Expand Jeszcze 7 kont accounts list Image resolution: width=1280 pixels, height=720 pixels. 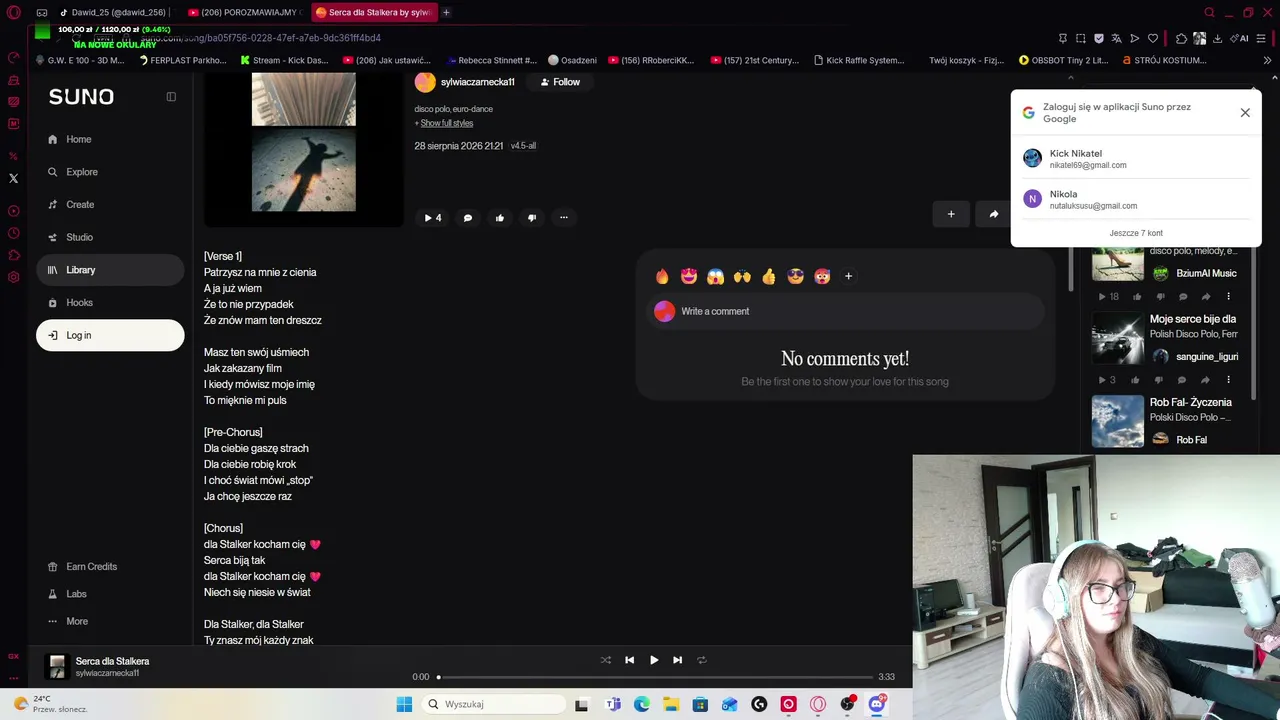(1136, 233)
